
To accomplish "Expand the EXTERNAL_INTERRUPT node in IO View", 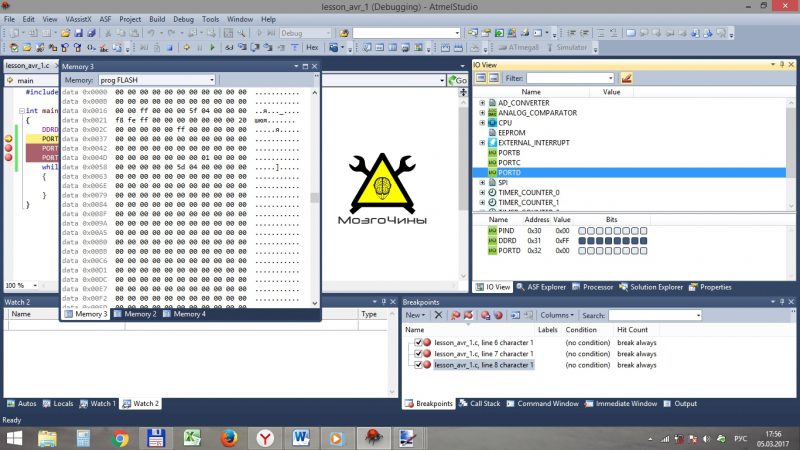I will [x=482, y=142].
